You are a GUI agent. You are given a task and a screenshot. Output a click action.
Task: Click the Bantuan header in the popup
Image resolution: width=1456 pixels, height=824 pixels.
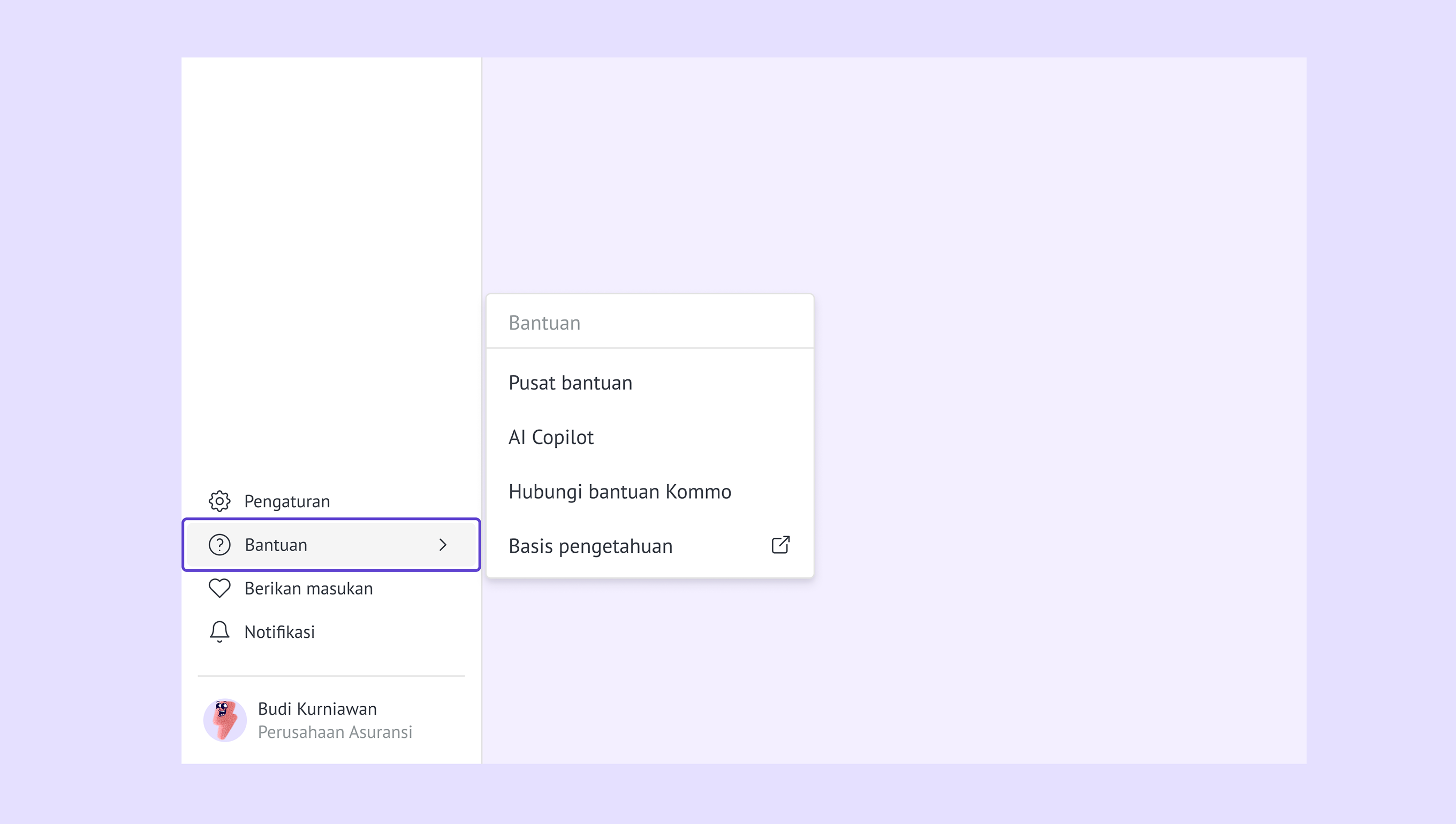tap(544, 323)
